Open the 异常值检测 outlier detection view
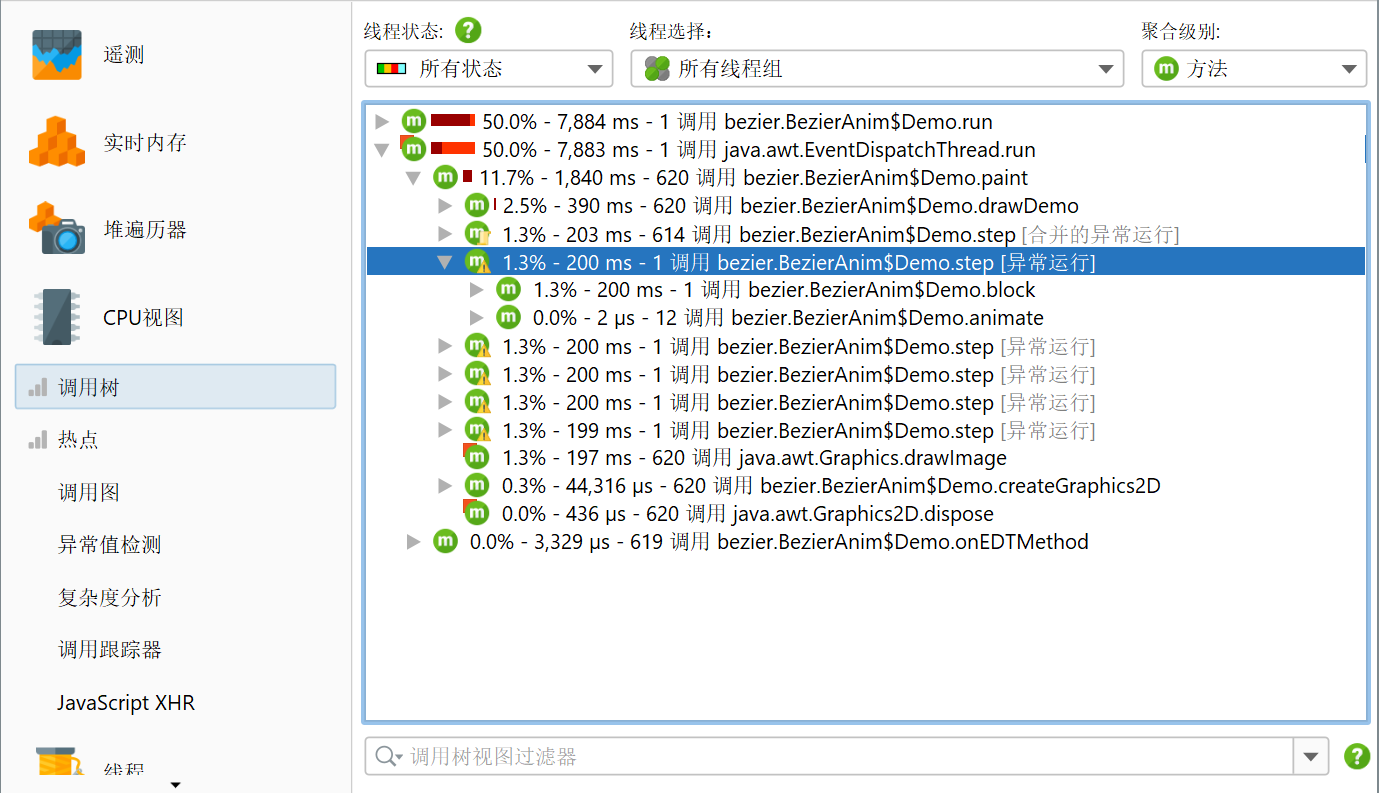Screen dimensions: 1379x793 click(109, 545)
